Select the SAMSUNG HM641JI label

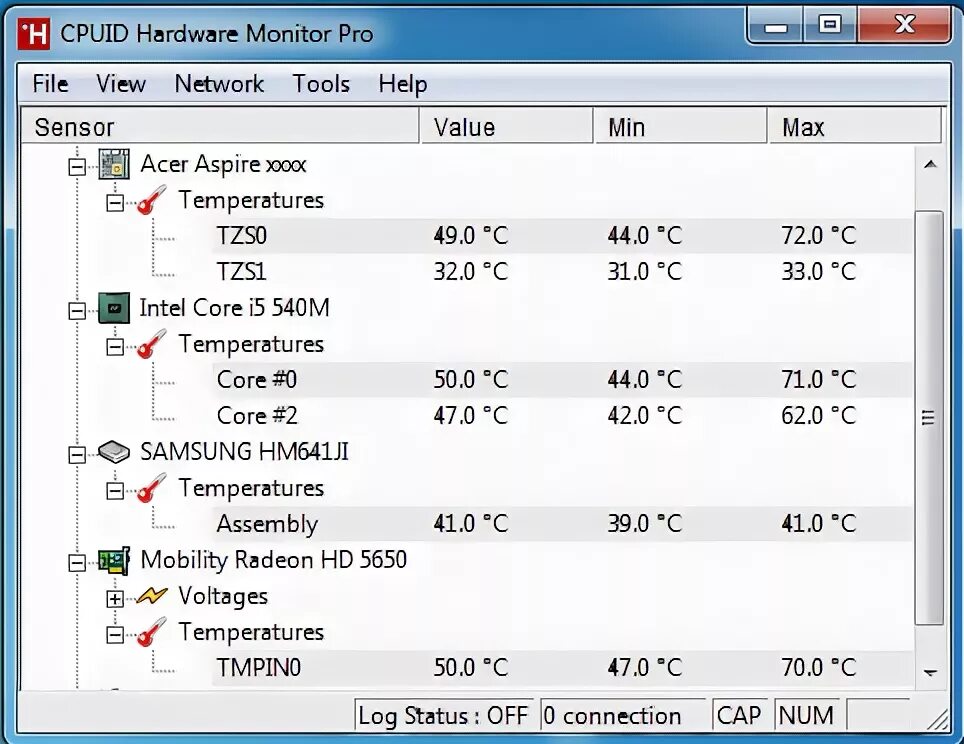point(245,452)
